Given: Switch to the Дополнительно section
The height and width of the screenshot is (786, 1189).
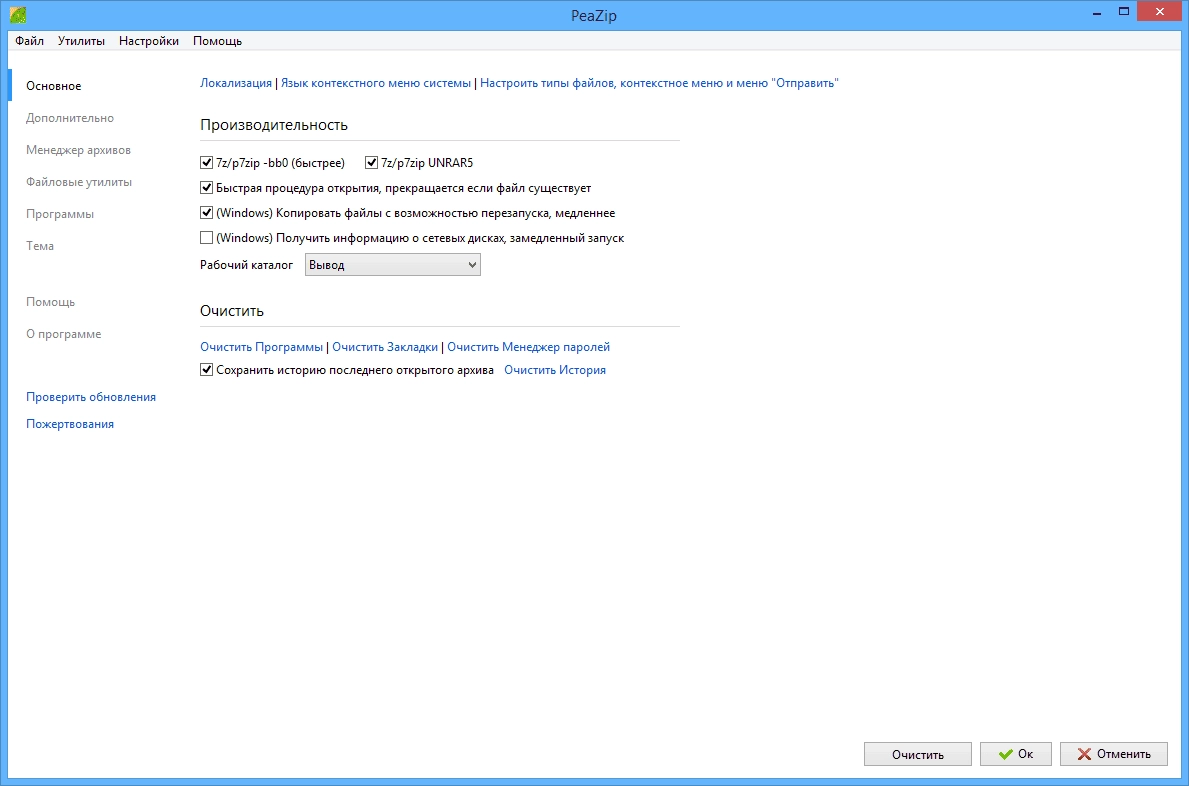Looking at the screenshot, I should [x=70, y=117].
